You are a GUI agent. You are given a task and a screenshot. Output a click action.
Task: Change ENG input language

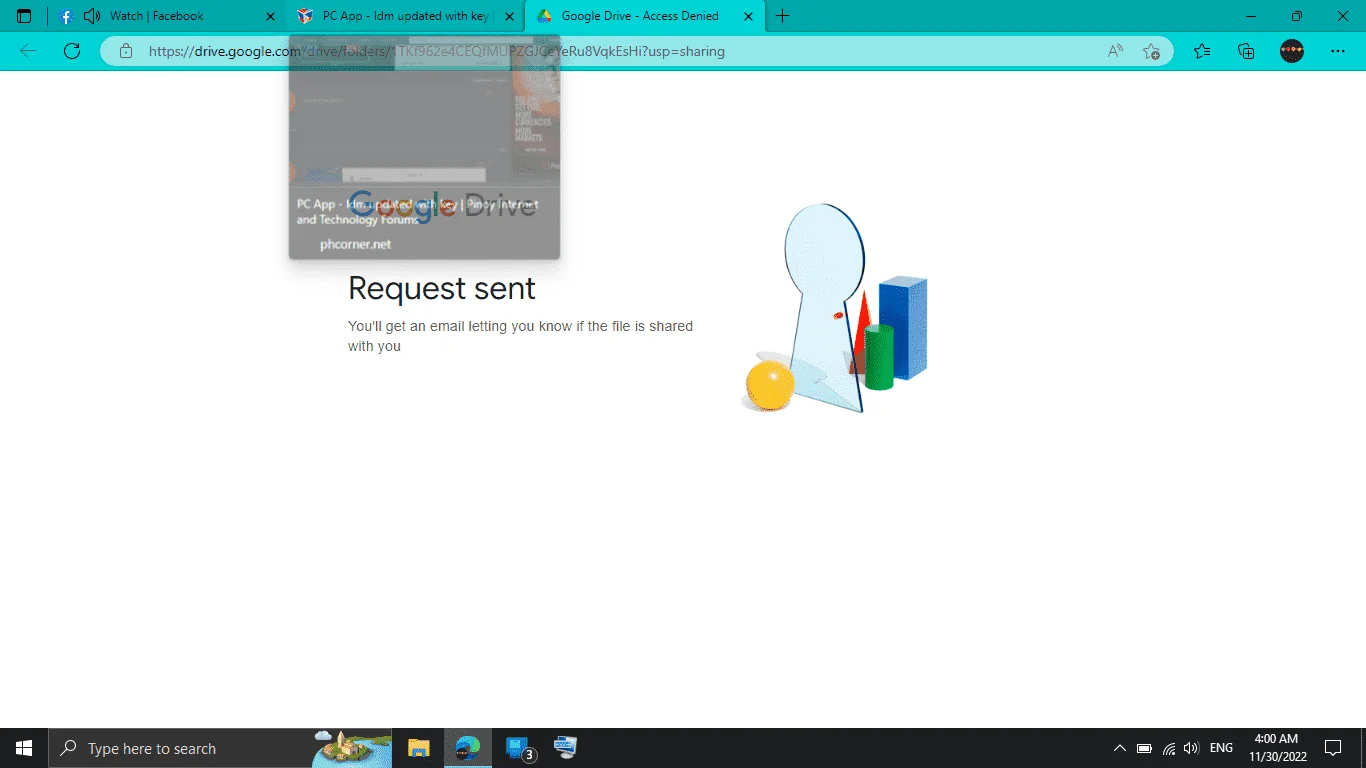click(x=1221, y=748)
